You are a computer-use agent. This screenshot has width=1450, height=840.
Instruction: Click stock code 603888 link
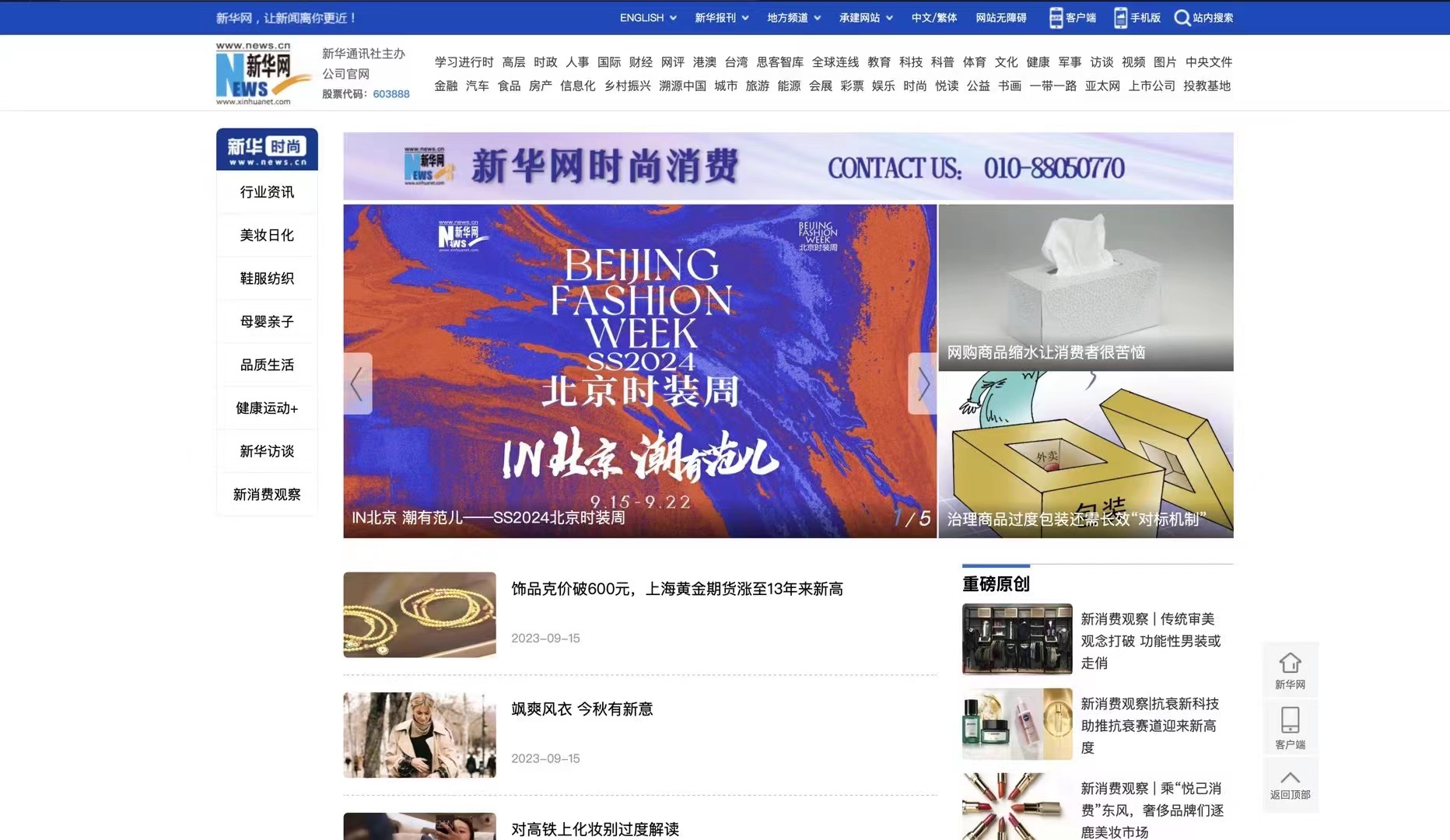(x=391, y=94)
